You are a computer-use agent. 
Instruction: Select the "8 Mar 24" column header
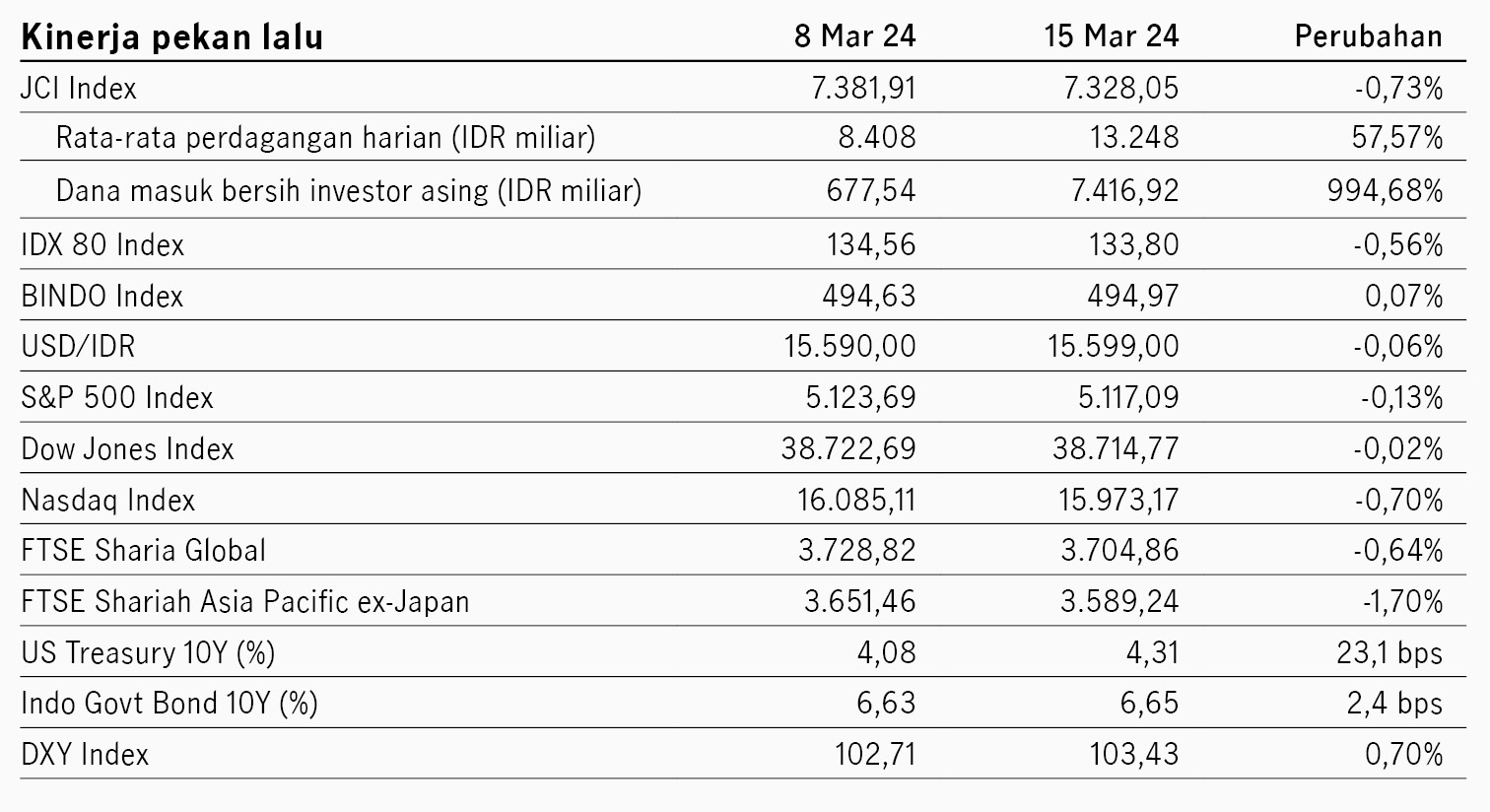[x=855, y=36]
